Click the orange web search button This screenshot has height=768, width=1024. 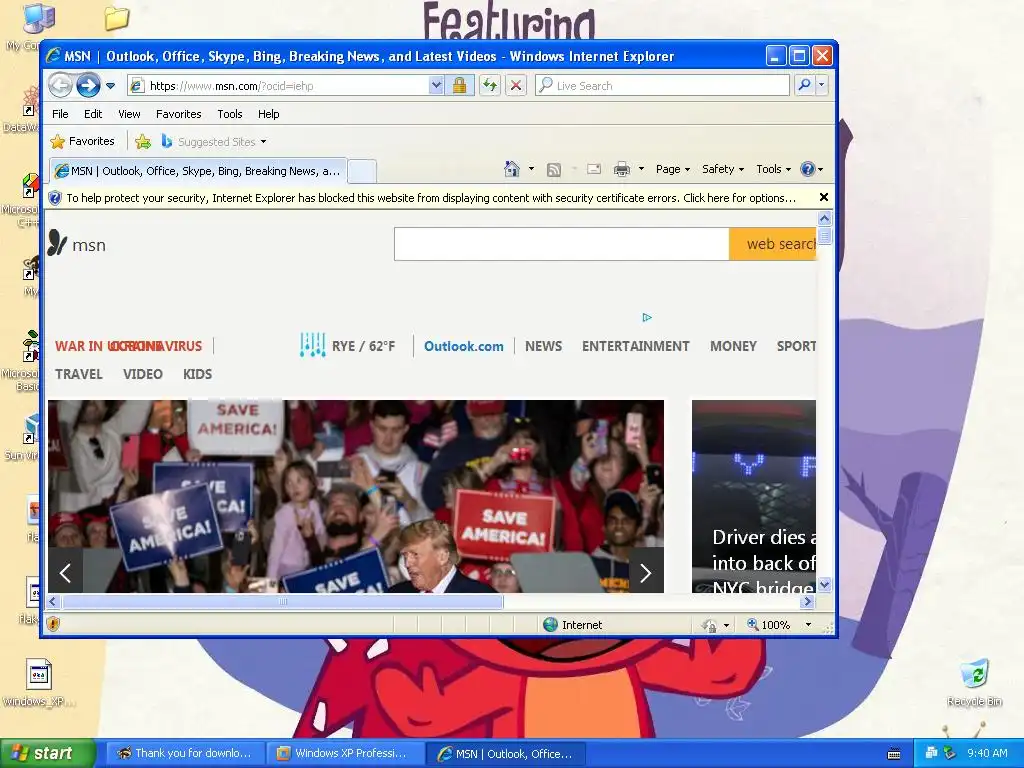773,244
